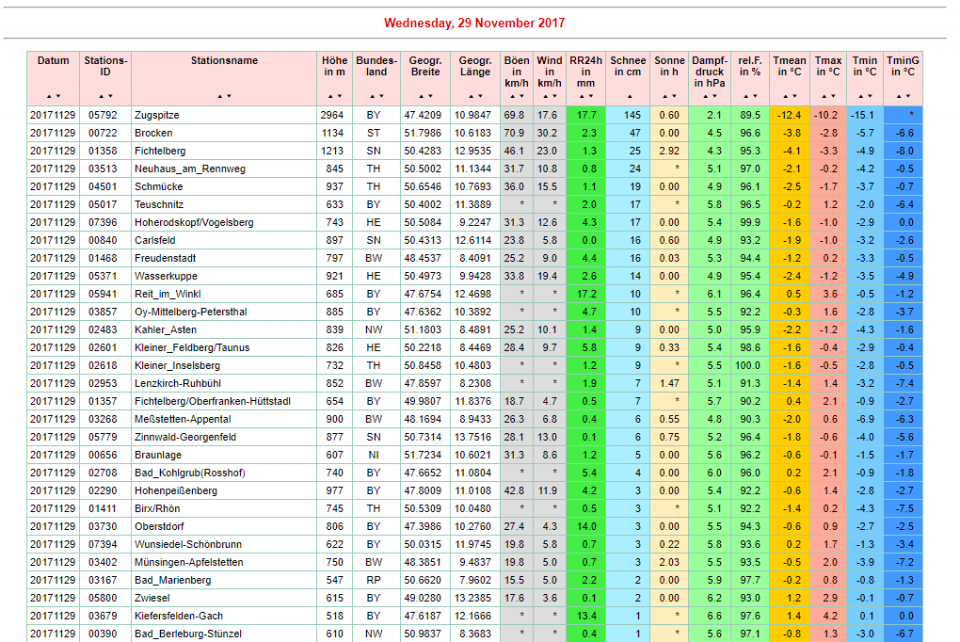Screen dimensions: 960x642
Task: Sort Stations-ID column descending with down arrow
Action: (x=110, y=96)
